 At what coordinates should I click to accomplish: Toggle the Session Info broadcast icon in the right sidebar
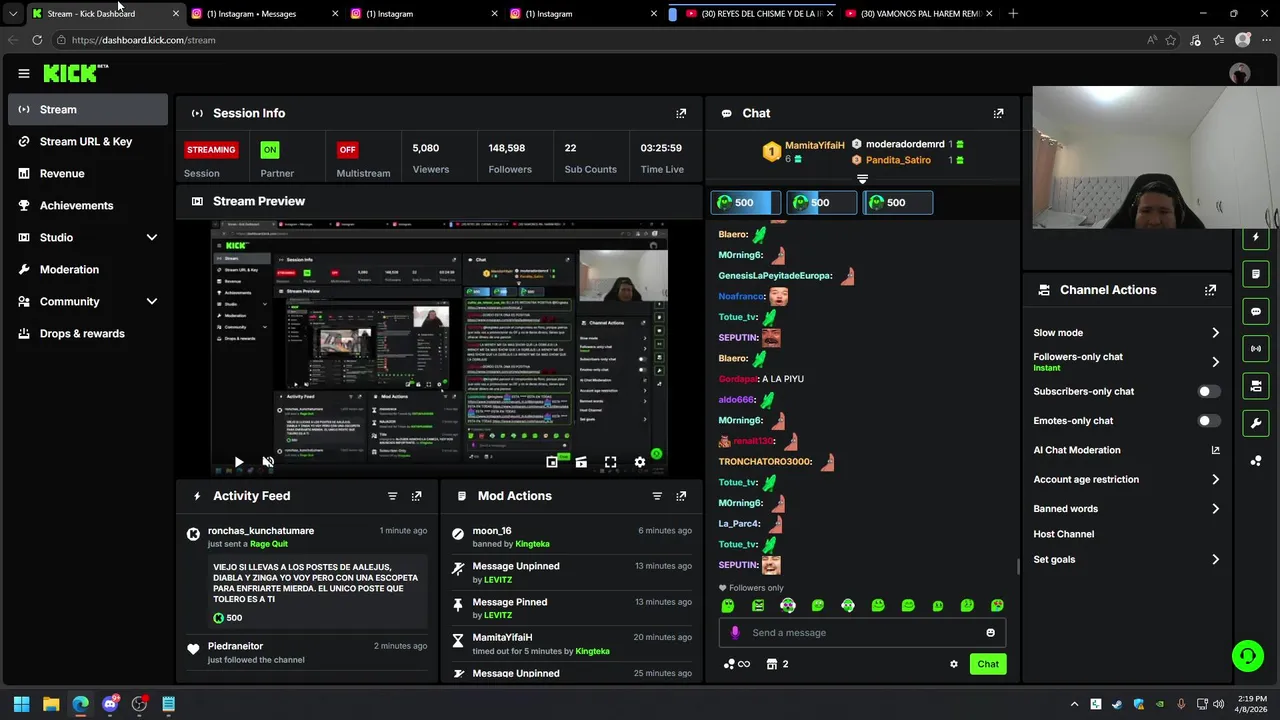(1256, 348)
